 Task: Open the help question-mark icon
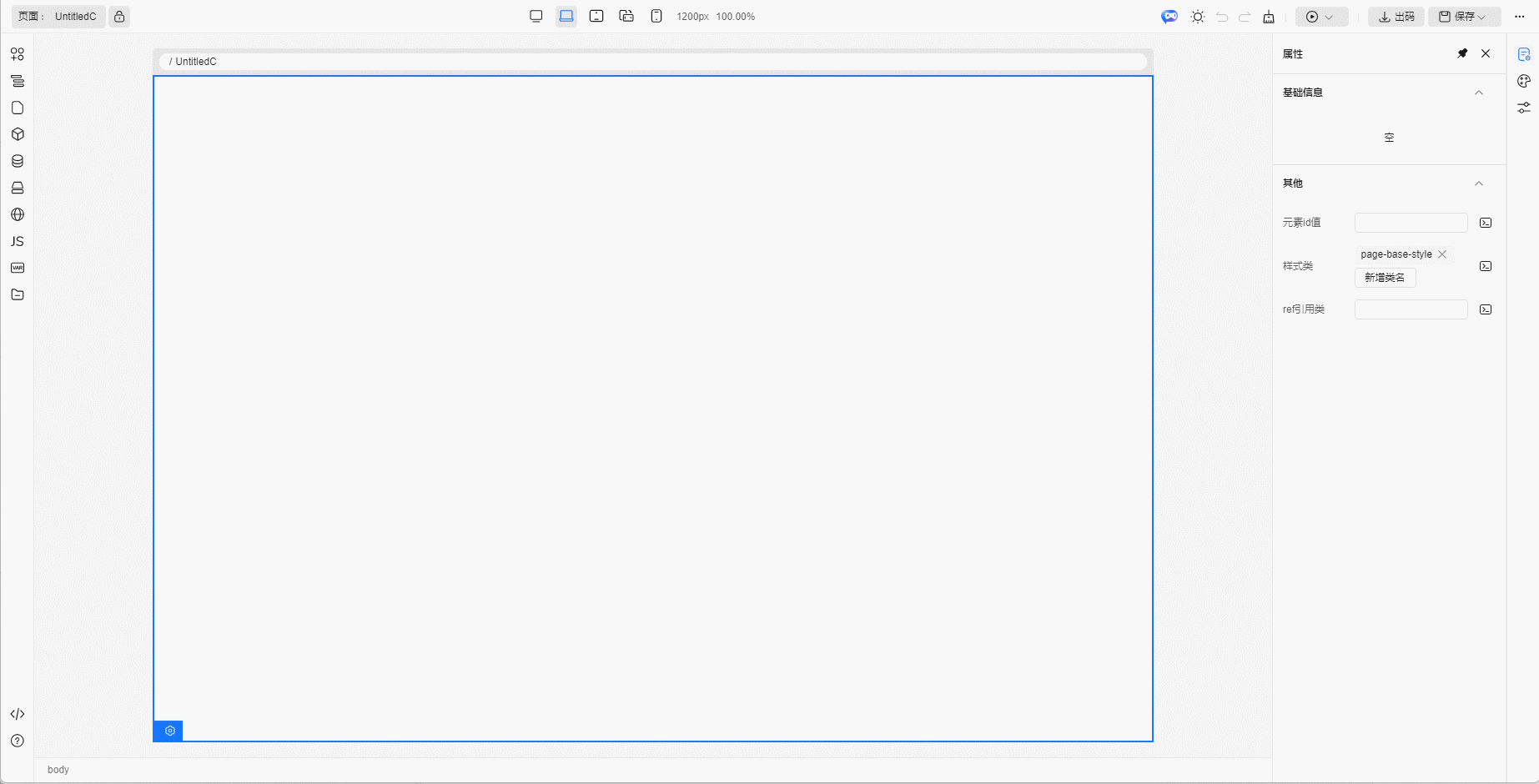coord(18,741)
